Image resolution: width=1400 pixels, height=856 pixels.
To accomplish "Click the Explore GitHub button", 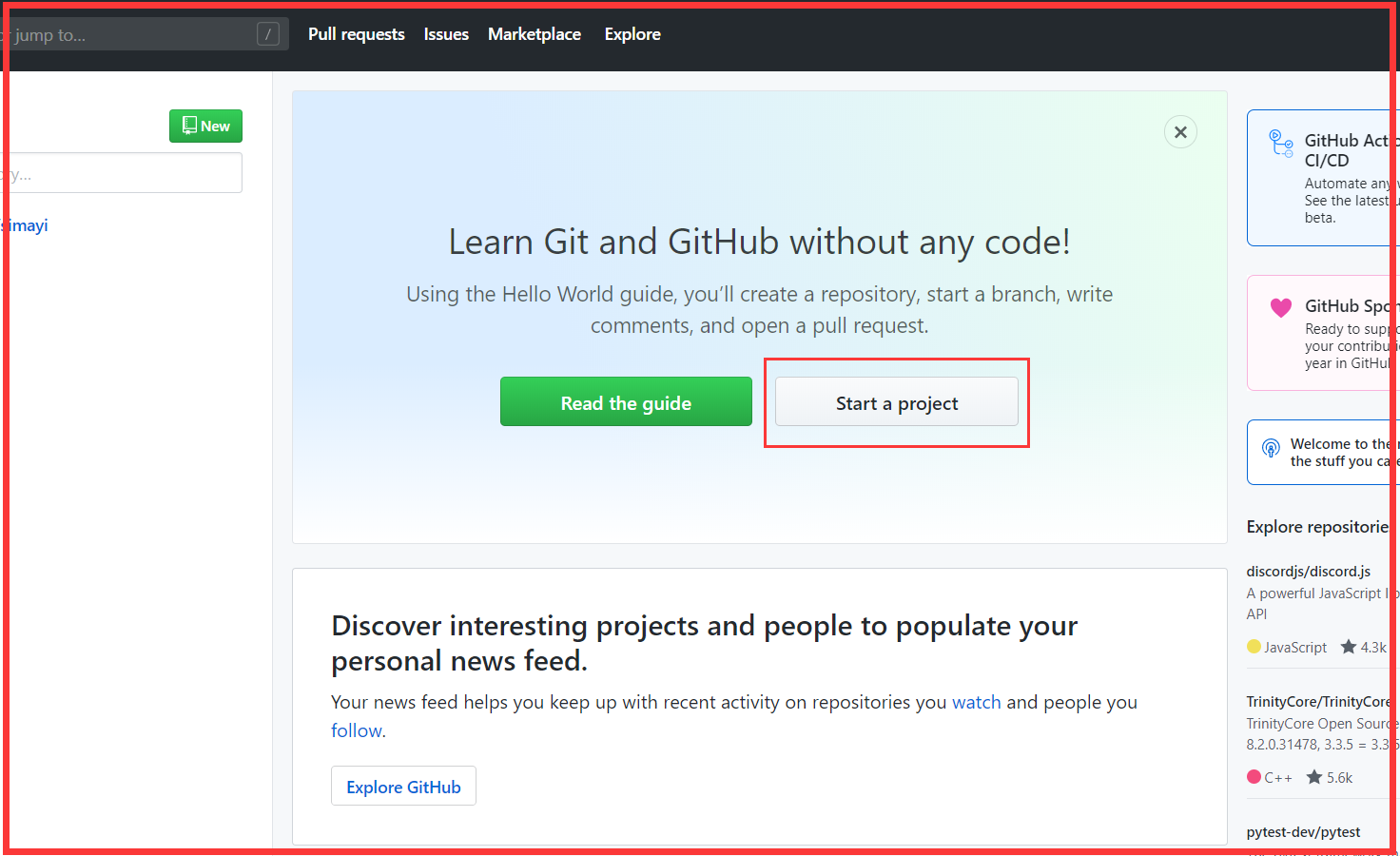I will click(x=403, y=786).
